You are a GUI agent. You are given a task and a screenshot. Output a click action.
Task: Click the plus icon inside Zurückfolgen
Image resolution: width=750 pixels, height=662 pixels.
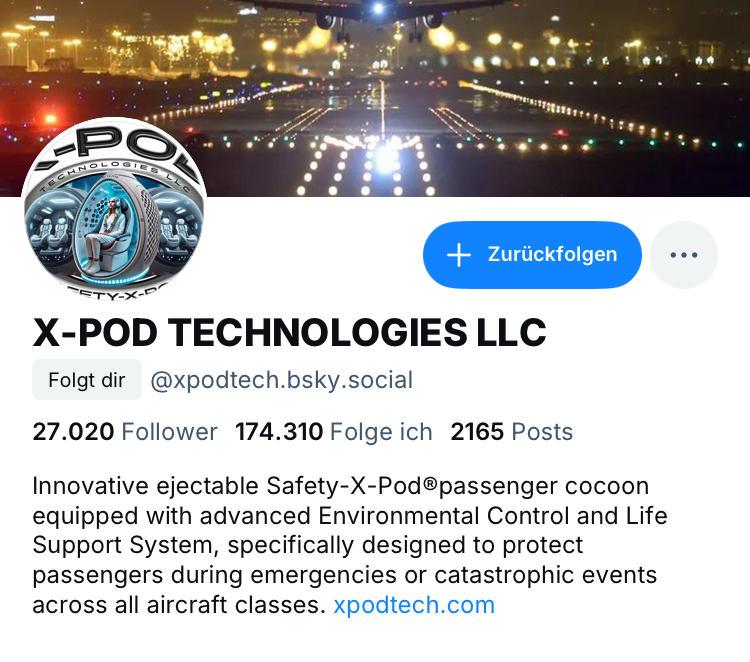point(459,255)
